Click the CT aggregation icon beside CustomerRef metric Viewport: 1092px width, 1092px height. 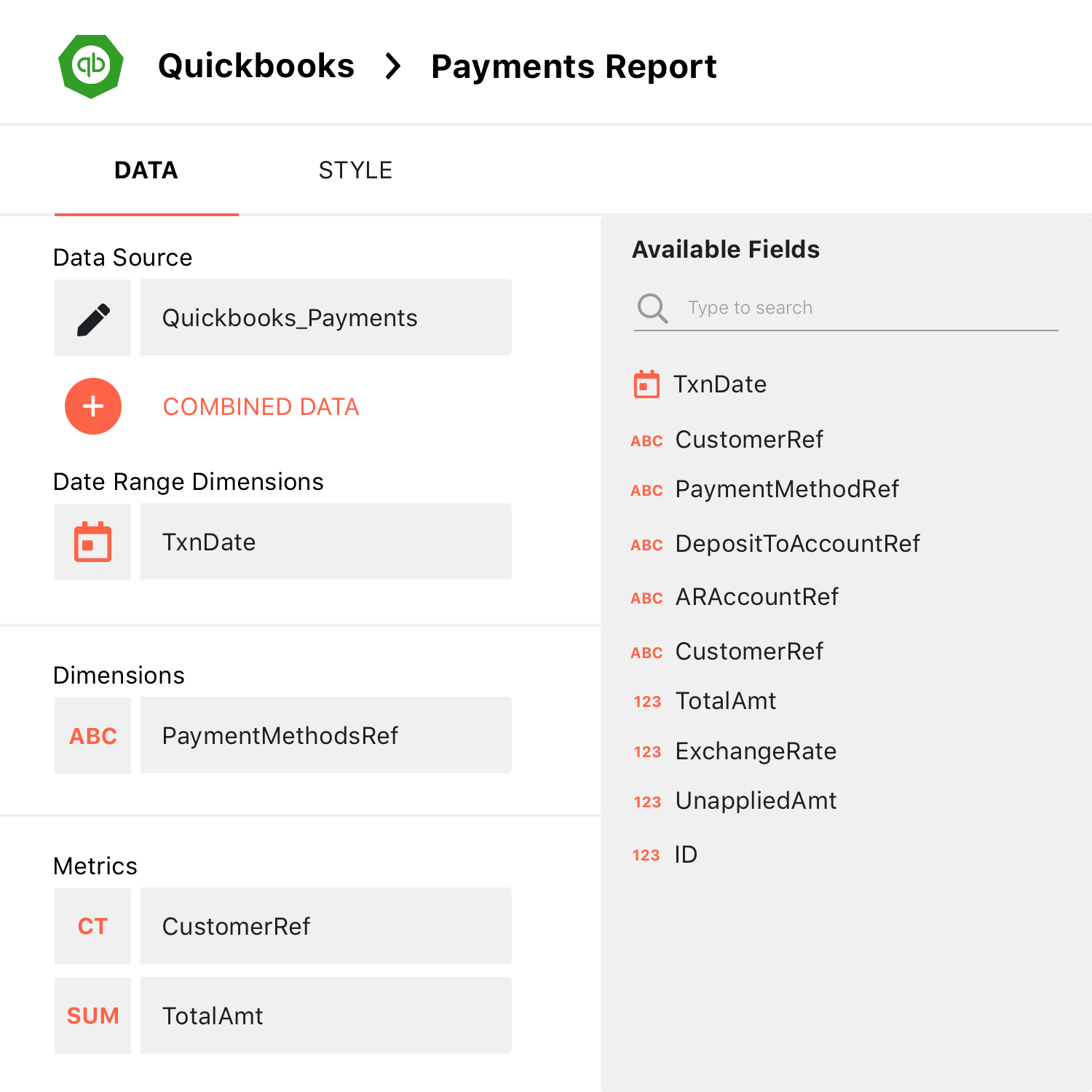point(93,926)
